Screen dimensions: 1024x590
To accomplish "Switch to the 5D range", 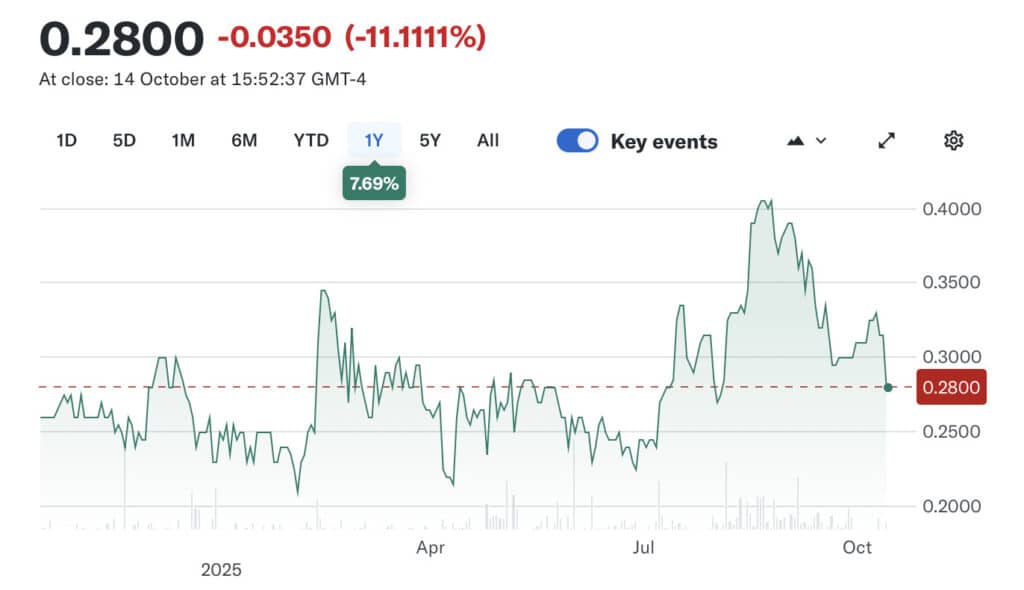I will (x=124, y=141).
